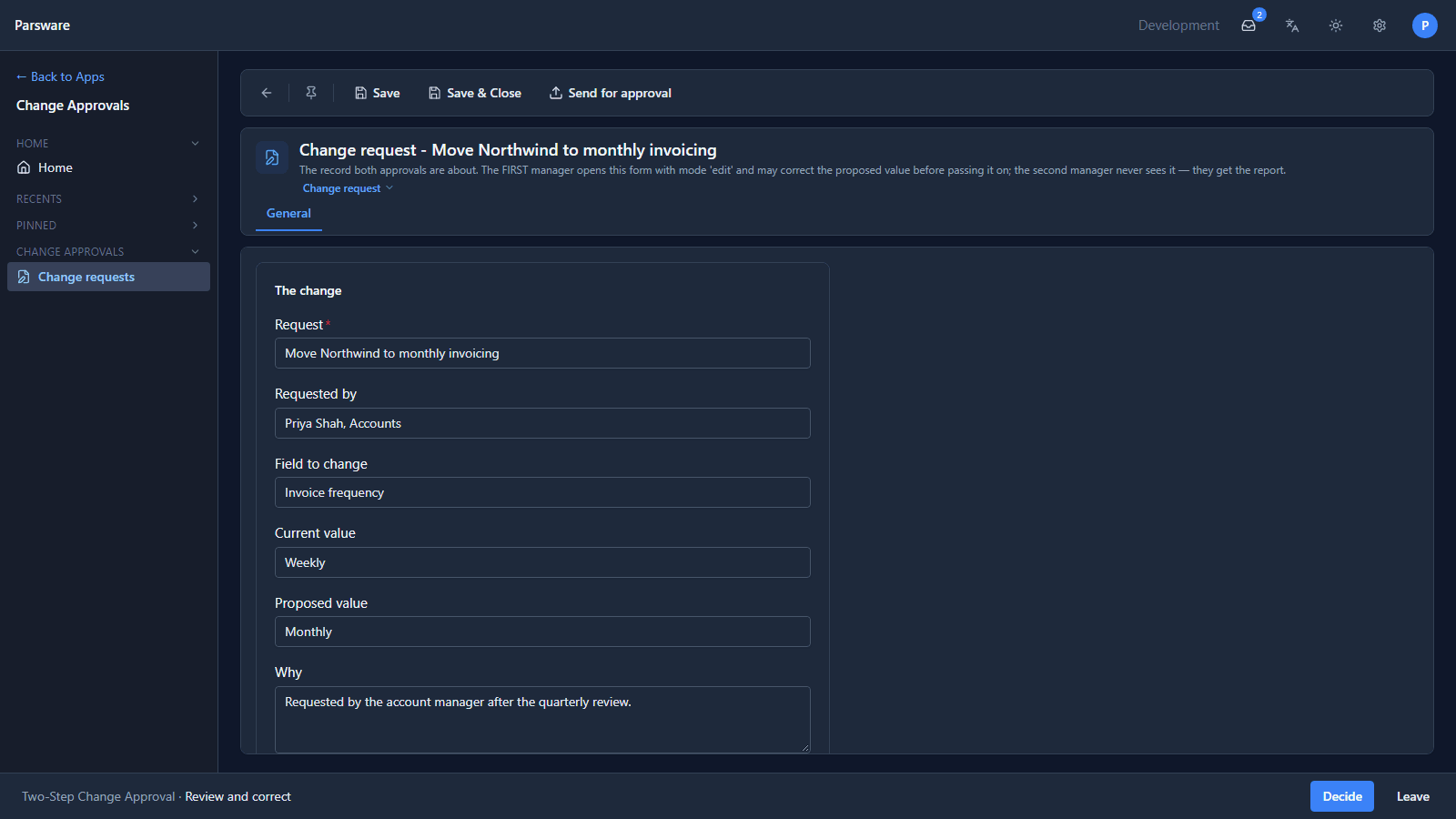Image resolution: width=1456 pixels, height=819 pixels.
Task: Click the Save button
Action: [378, 93]
